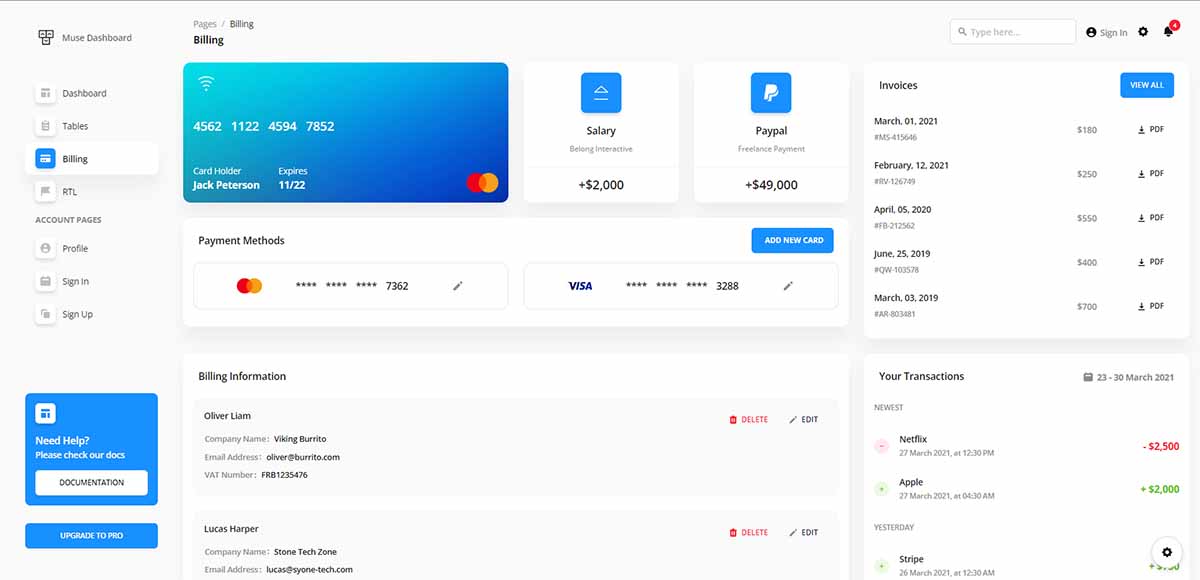Click the RTL sidebar icon

tap(45, 190)
